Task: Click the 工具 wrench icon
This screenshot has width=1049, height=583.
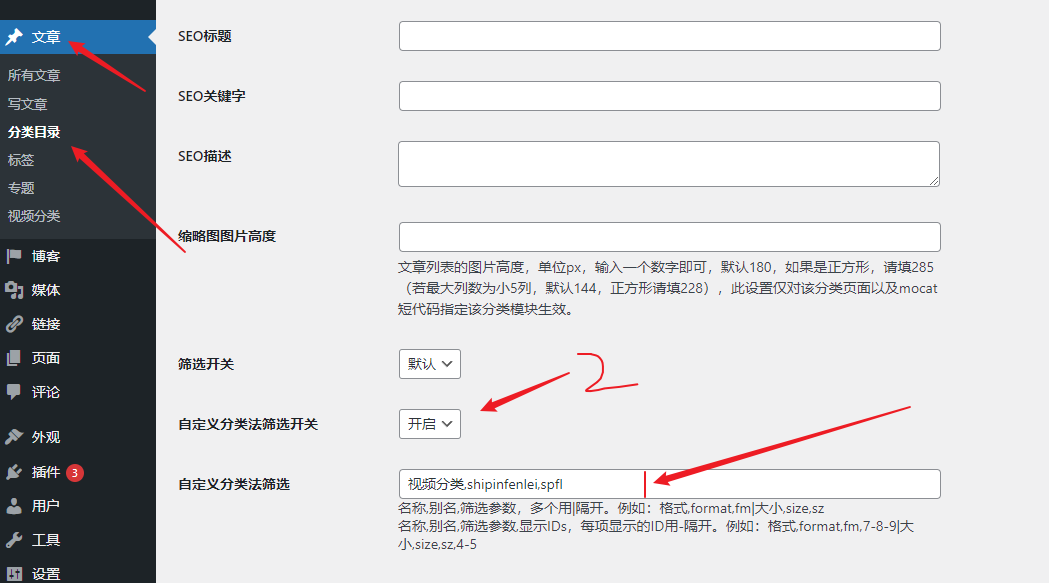Action: 14,540
